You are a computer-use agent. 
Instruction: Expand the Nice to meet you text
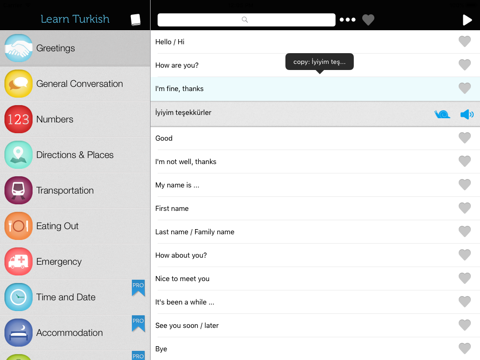[x=182, y=279]
